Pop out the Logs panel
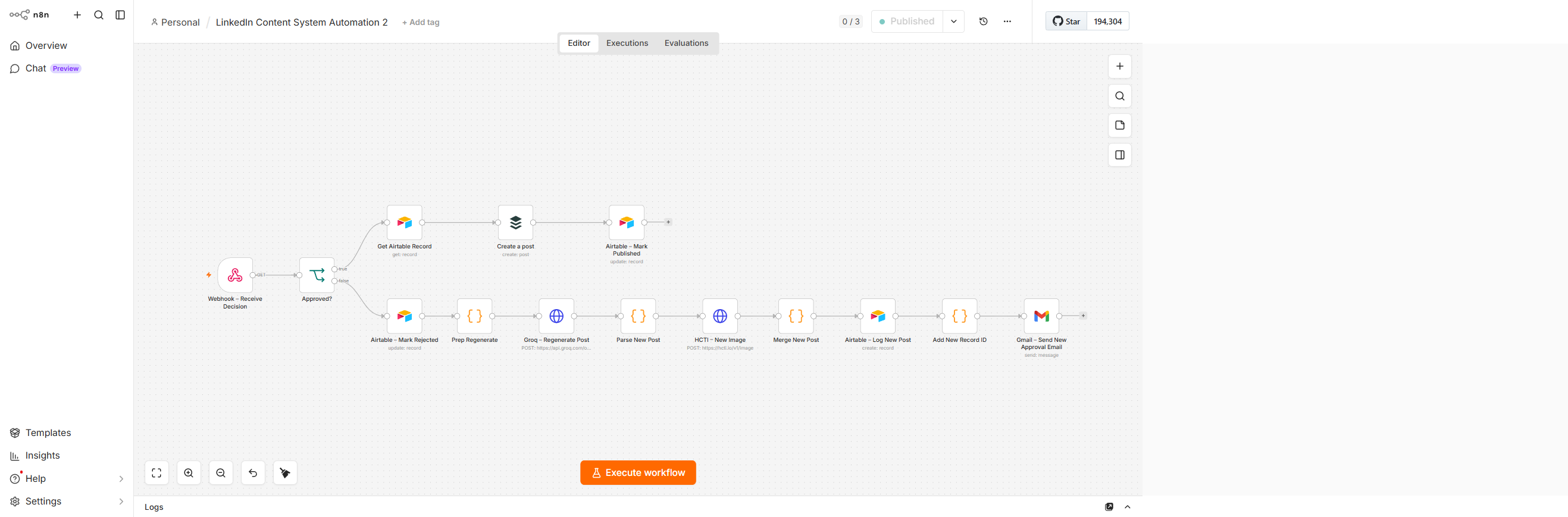The image size is (1568, 517). pos(1109,507)
